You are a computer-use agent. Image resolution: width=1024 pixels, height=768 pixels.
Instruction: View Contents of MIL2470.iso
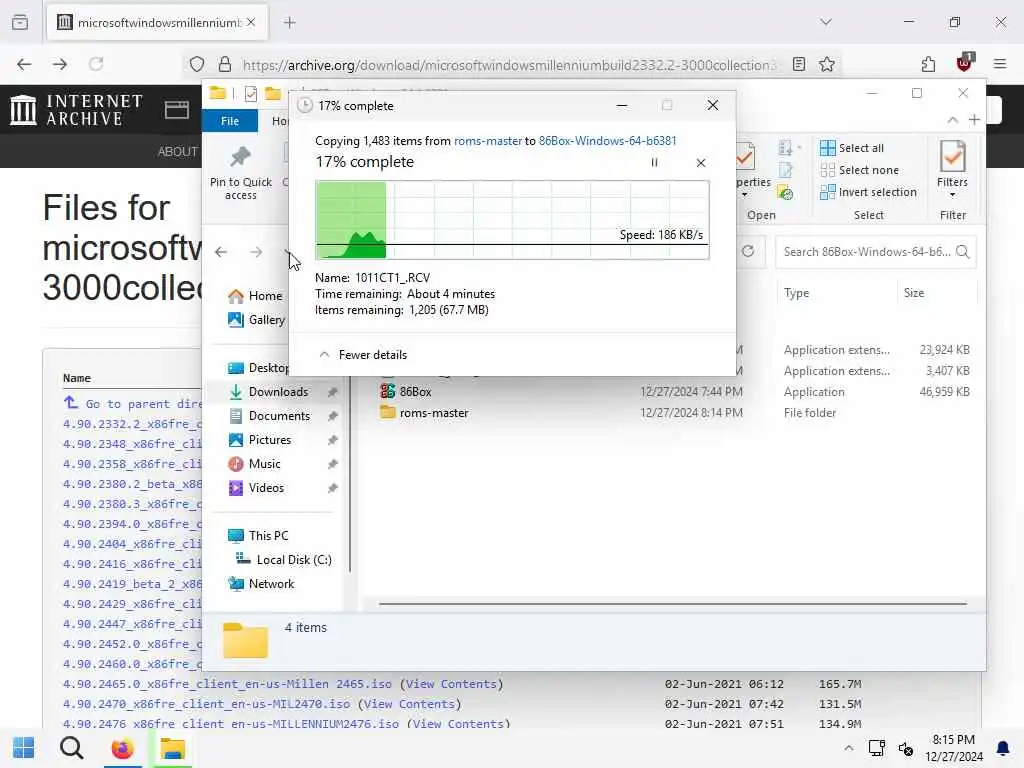409,704
